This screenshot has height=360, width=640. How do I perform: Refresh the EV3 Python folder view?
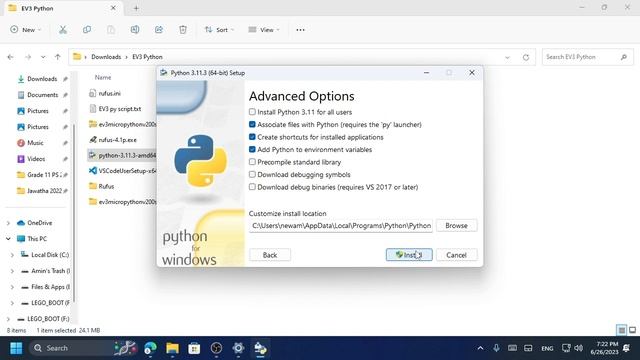coord(526,57)
